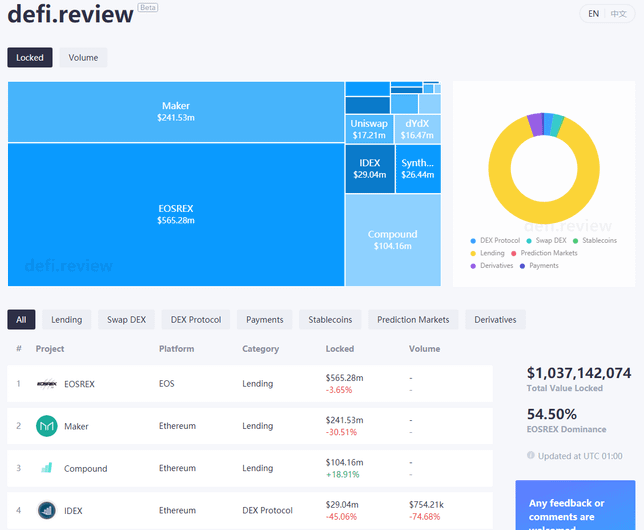Select the Locked view button
Image resolution: width=644 pixels, height=530 pixels.
coord(30,58)
